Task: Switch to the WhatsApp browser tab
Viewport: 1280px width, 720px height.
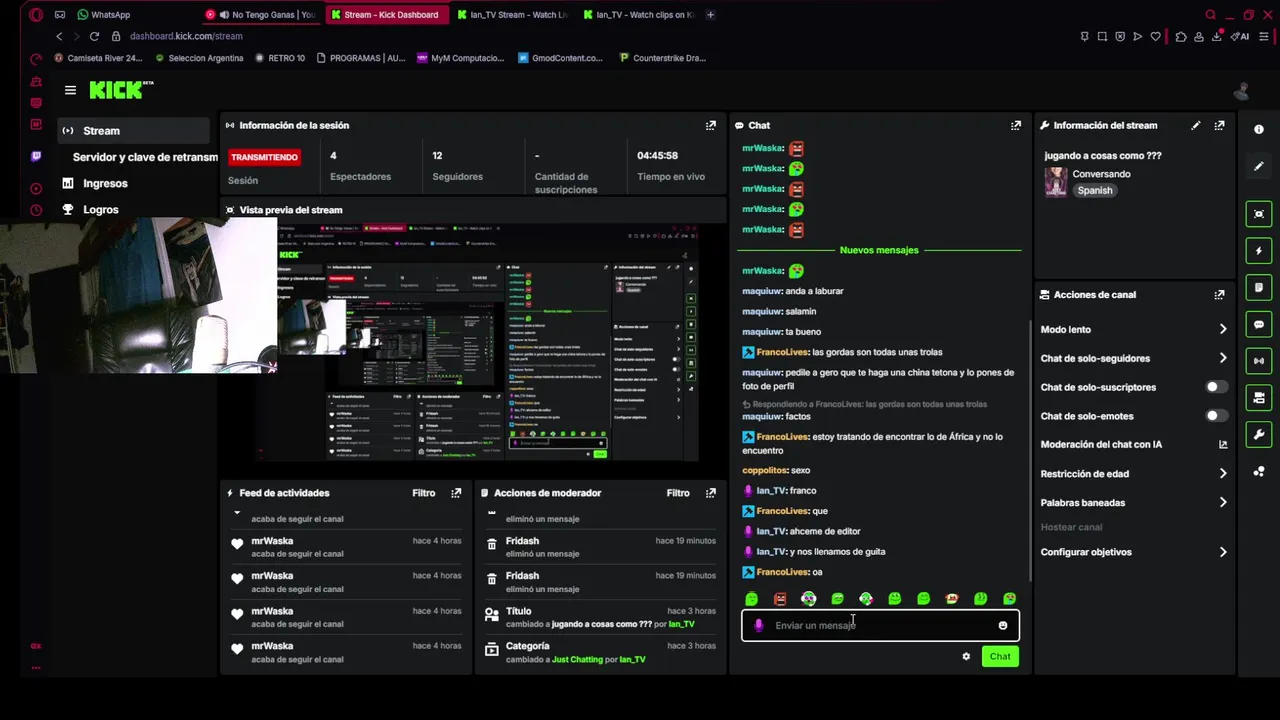Action: 105,15
